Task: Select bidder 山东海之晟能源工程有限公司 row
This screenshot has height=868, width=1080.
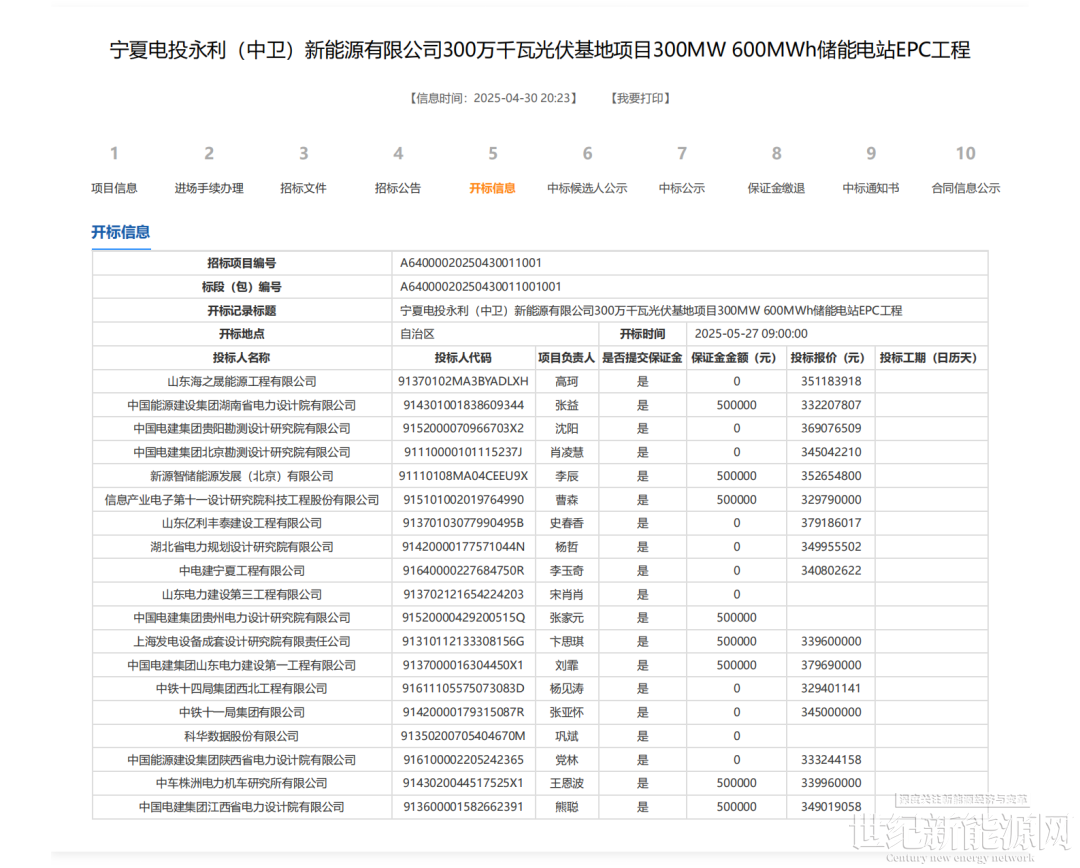Action: pyautogui.click(x=242, y=381)
